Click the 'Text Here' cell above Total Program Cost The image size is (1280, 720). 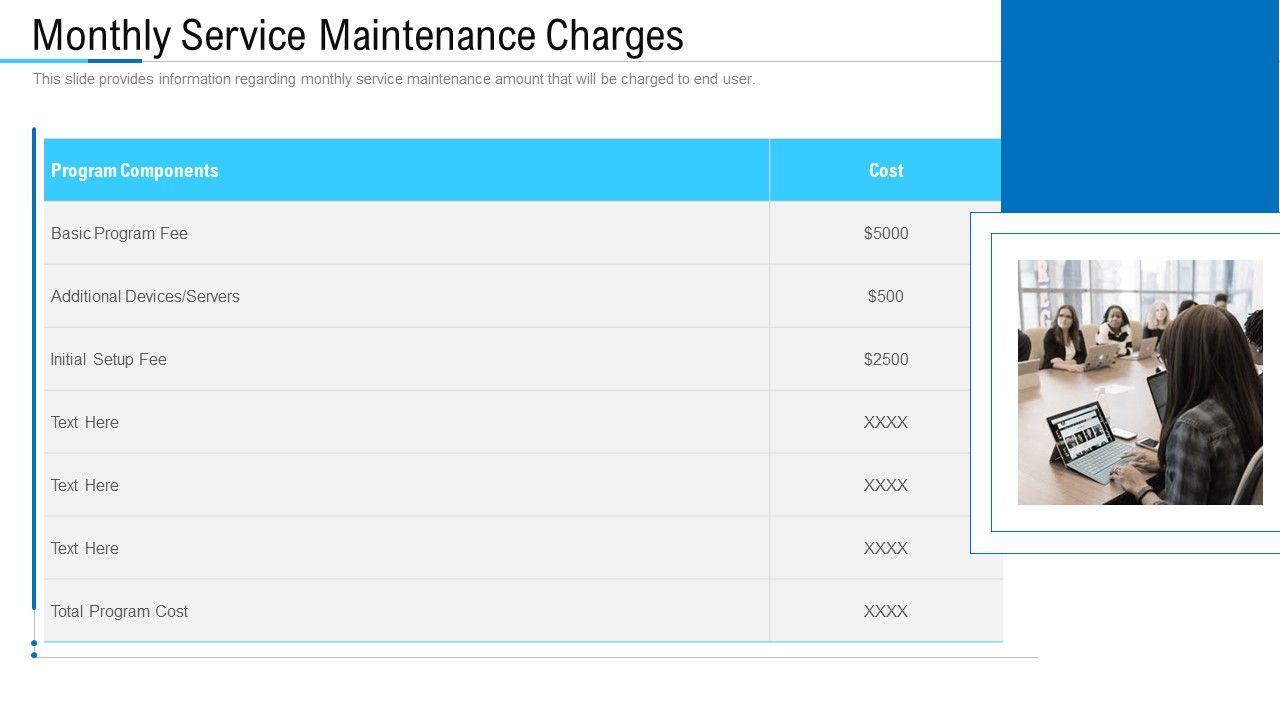point(85,549)
